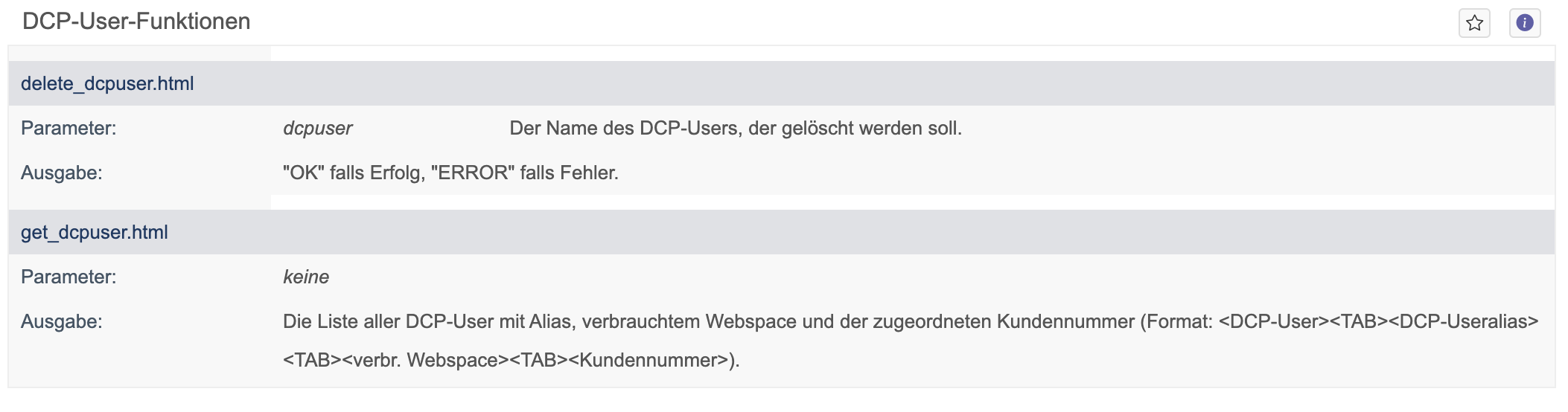The height and width of the screenshot is (412, 1568).
Task: Open delete_dcpuser.html link
Action: pos(107,83)
